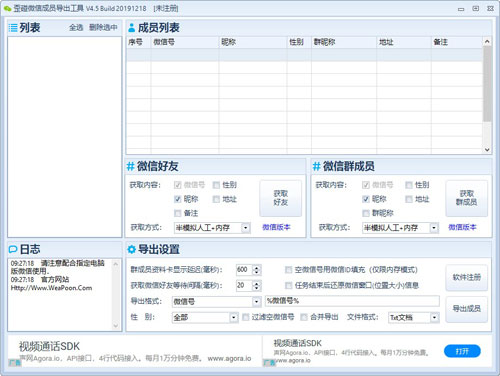Click the chat bubble icon beside 日志

click(x=13, y=249)
